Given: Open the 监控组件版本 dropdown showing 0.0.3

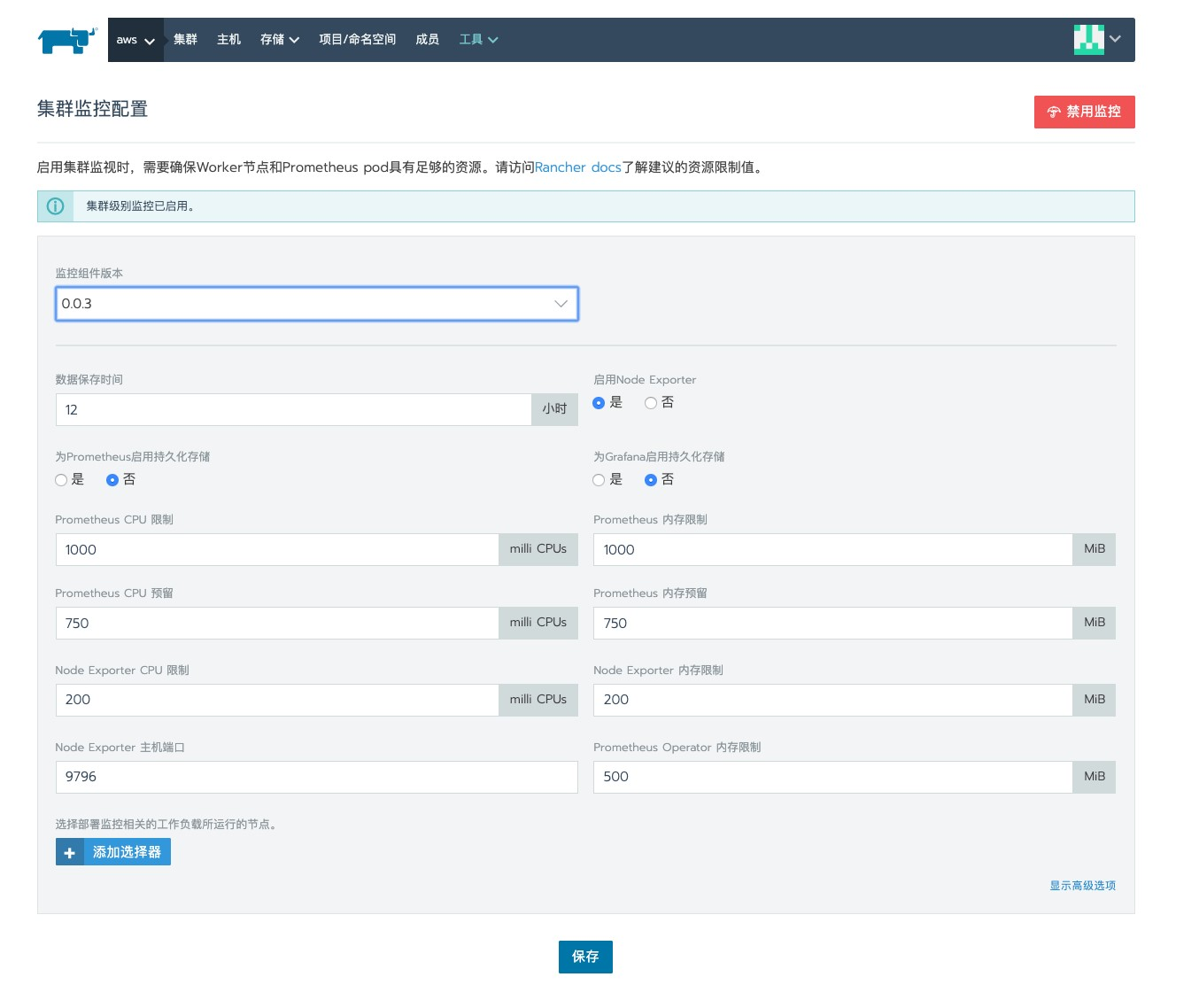Looking at the screenshot, I should (x=317, y=304).
